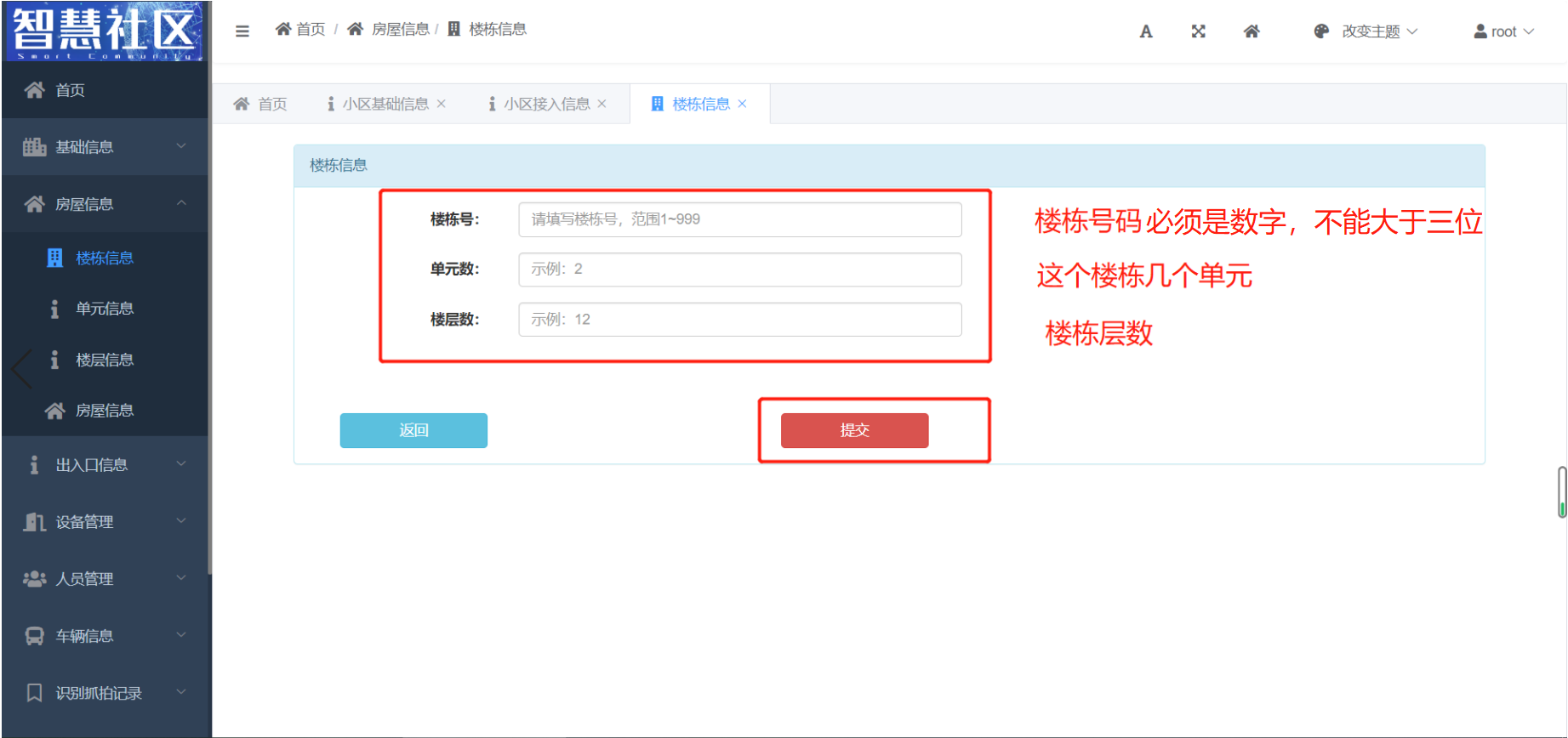Close the 小区接入信息 tab
Viewport: 1568px width, 738px height.
point(602,104)
